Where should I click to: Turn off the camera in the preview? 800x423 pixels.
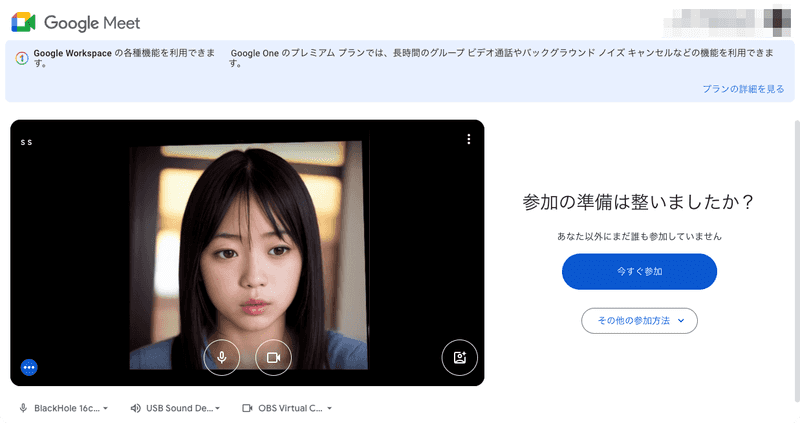pyautogui.click(x=273, y=357)
